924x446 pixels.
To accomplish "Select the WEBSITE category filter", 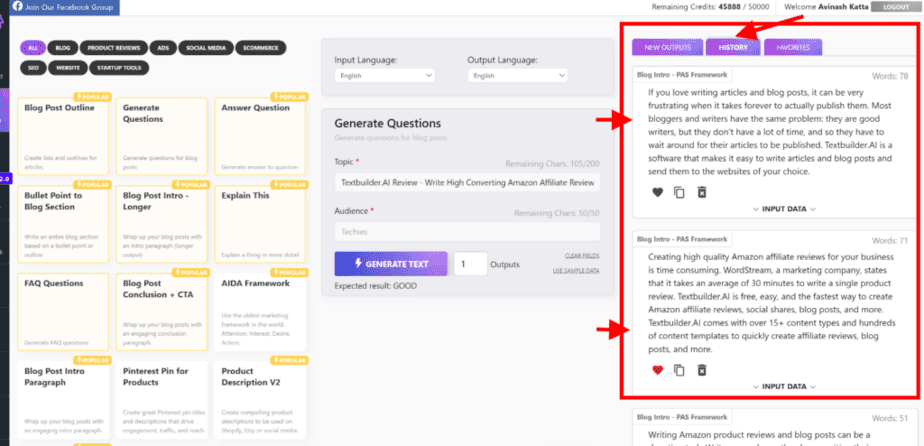I will (68, 68).
